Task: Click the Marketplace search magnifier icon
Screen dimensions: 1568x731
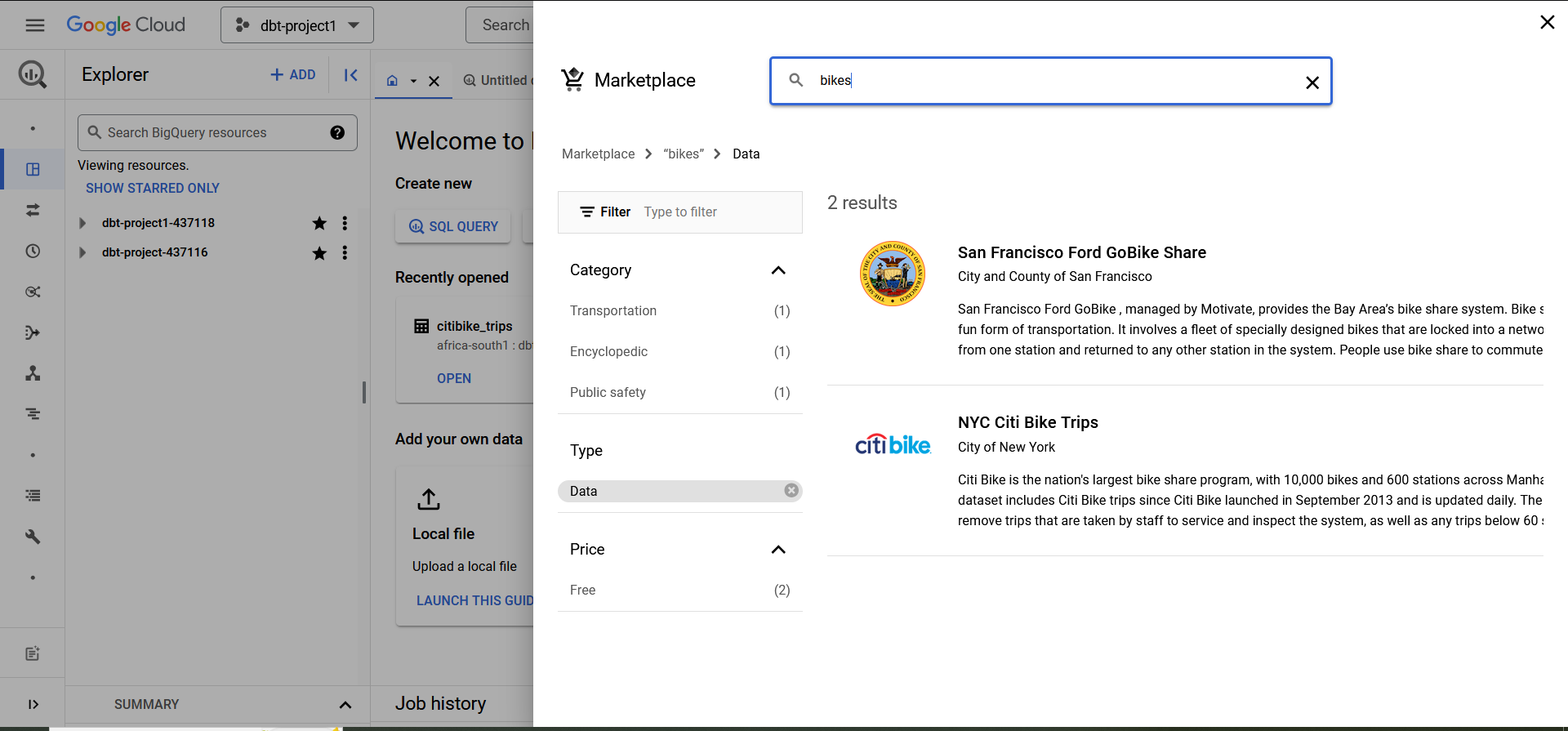Action: click(x=796, y=80)
